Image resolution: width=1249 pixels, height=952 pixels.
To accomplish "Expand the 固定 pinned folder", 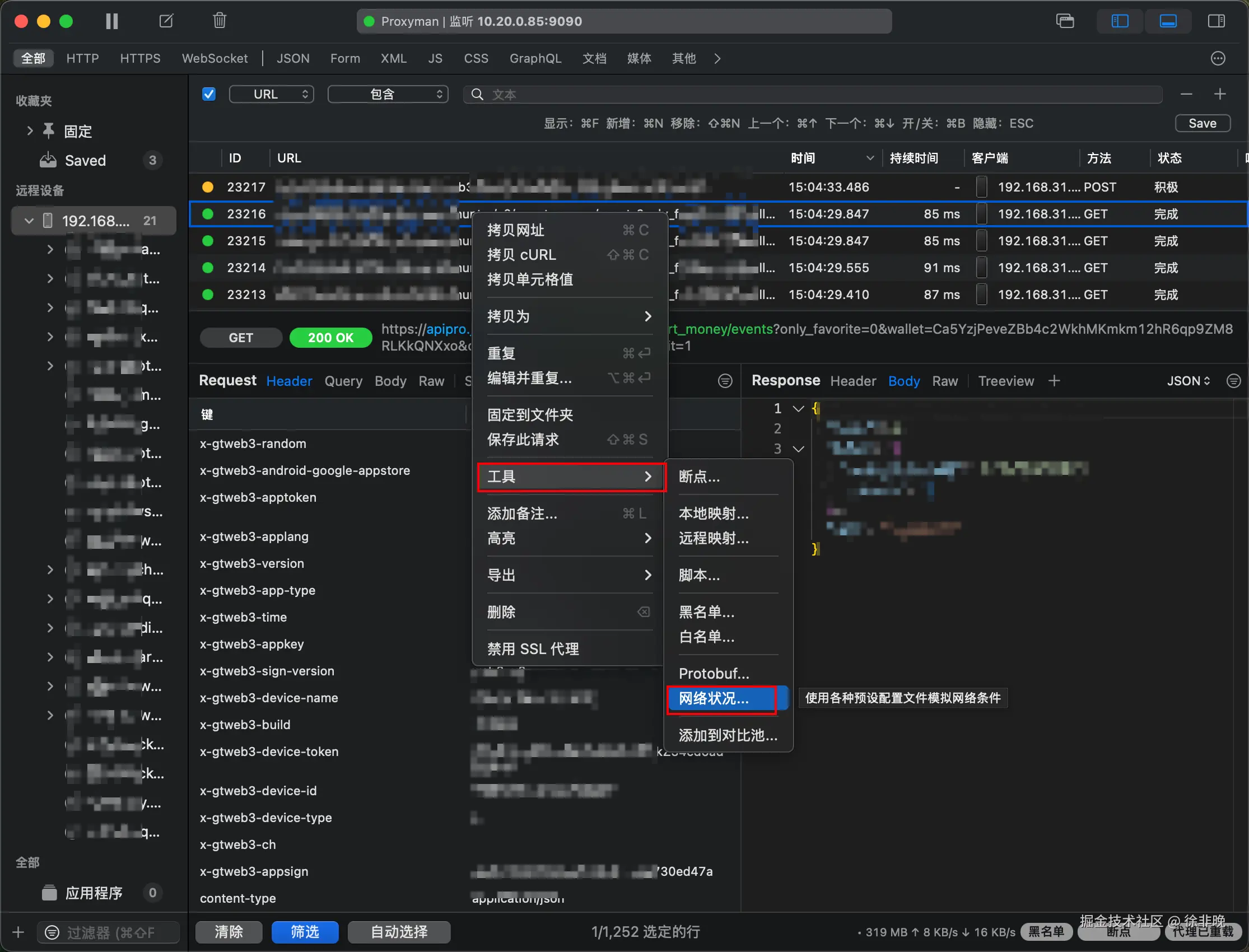I will click(x=30, y=132).
